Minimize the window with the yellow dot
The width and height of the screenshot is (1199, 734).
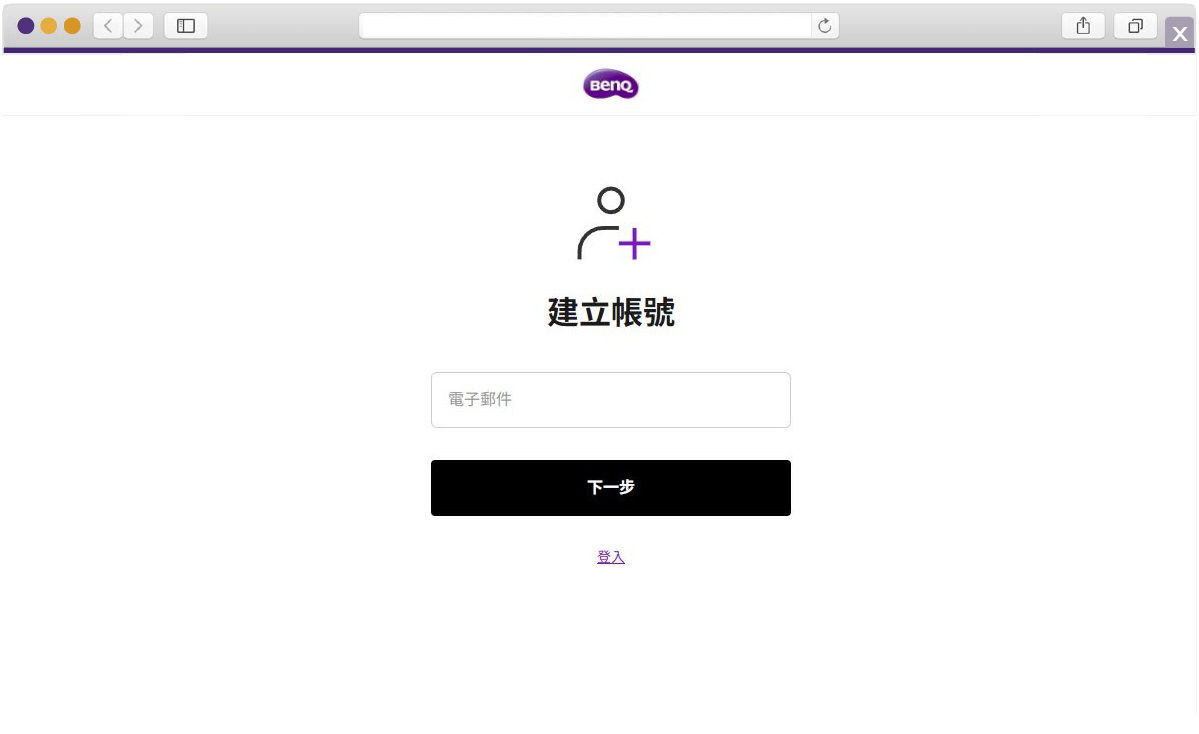(48, 26)
